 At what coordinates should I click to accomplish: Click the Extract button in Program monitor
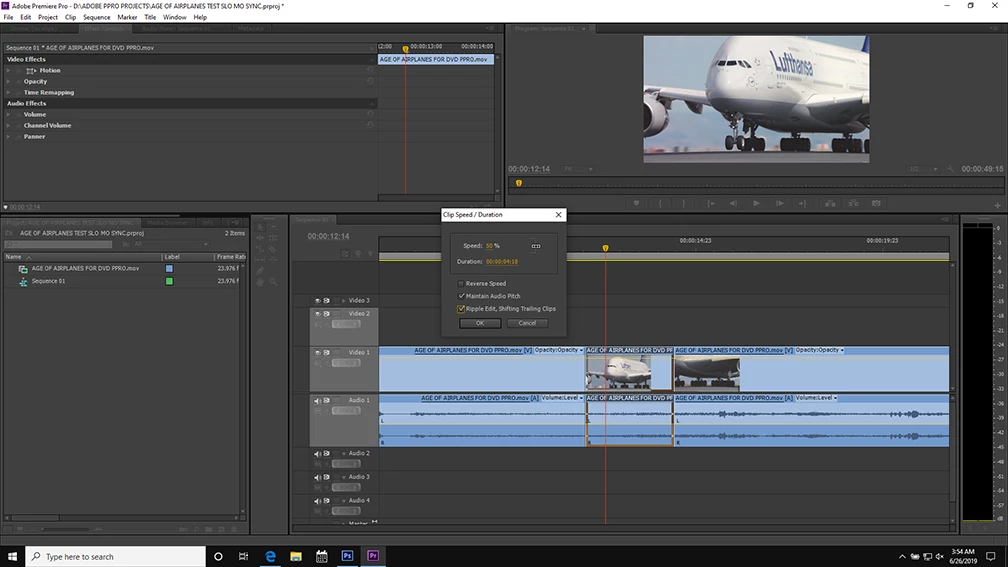pyautogui.click(x=853, y=203)
